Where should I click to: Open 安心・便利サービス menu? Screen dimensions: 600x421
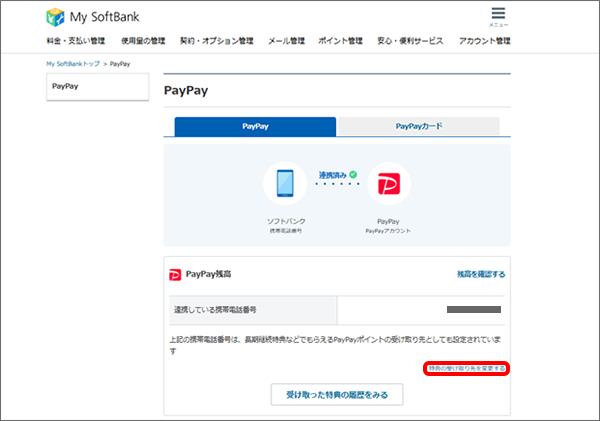410,41
